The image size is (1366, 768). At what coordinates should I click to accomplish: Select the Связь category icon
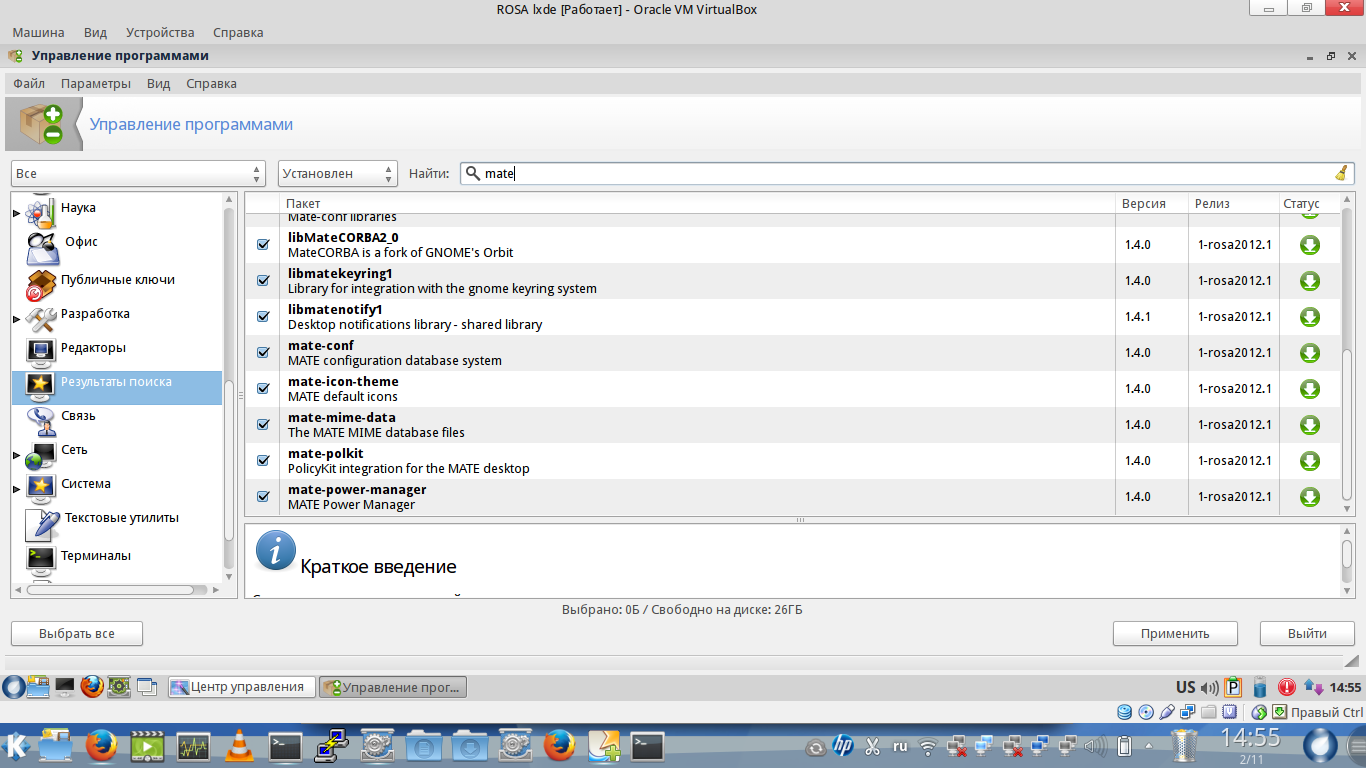pos(41,419)
